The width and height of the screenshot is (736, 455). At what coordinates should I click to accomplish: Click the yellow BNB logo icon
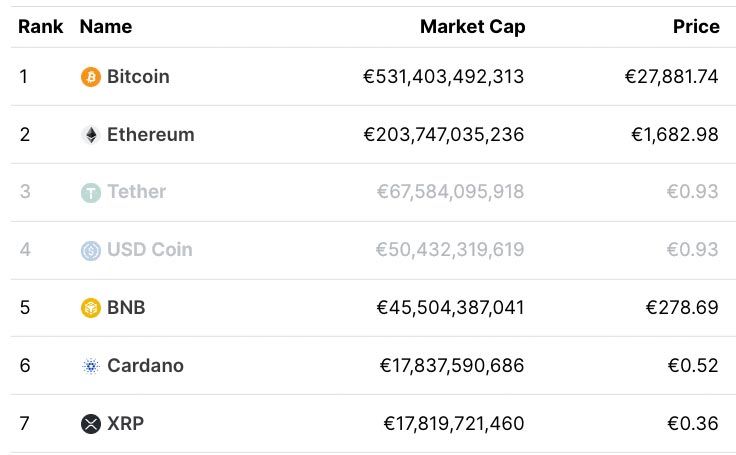click(91, 308)
